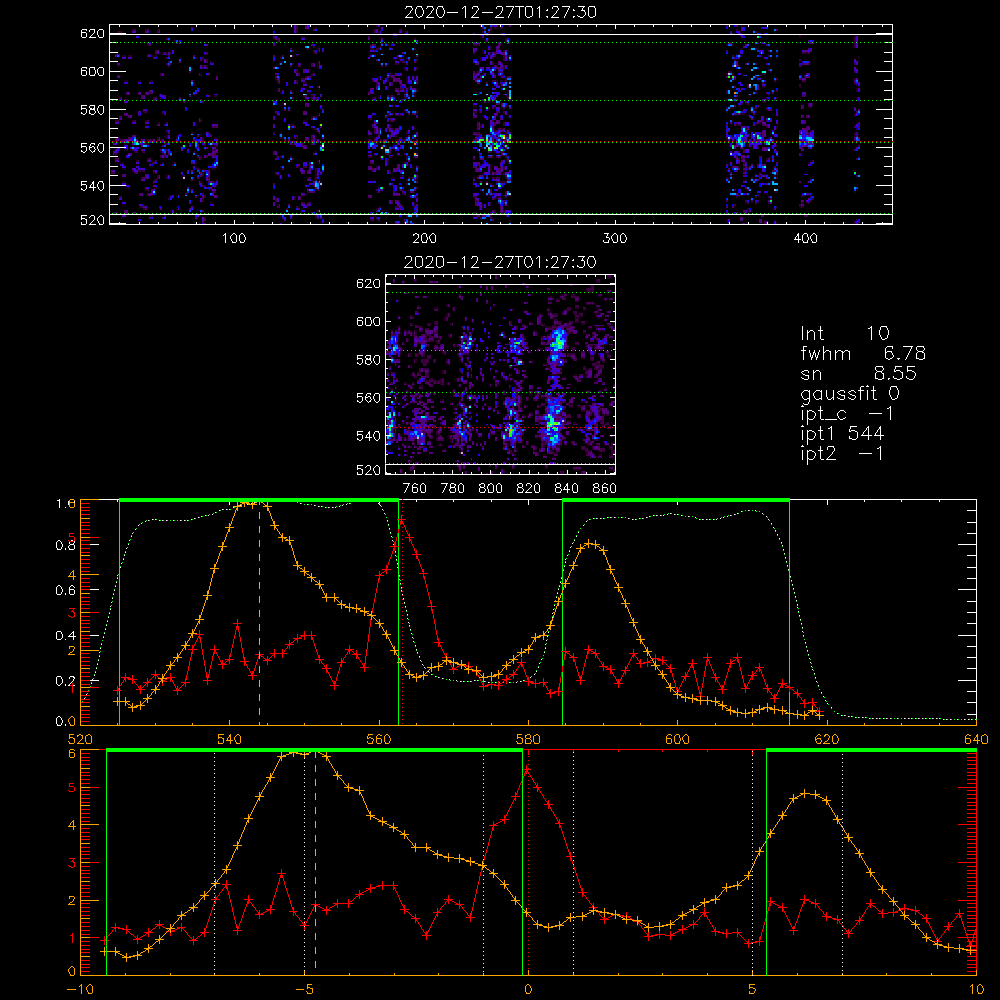Viewport: 1000px width, 1000px height.
Task: Click bright blob near x 402 in wide image
Action: (806, 138)
